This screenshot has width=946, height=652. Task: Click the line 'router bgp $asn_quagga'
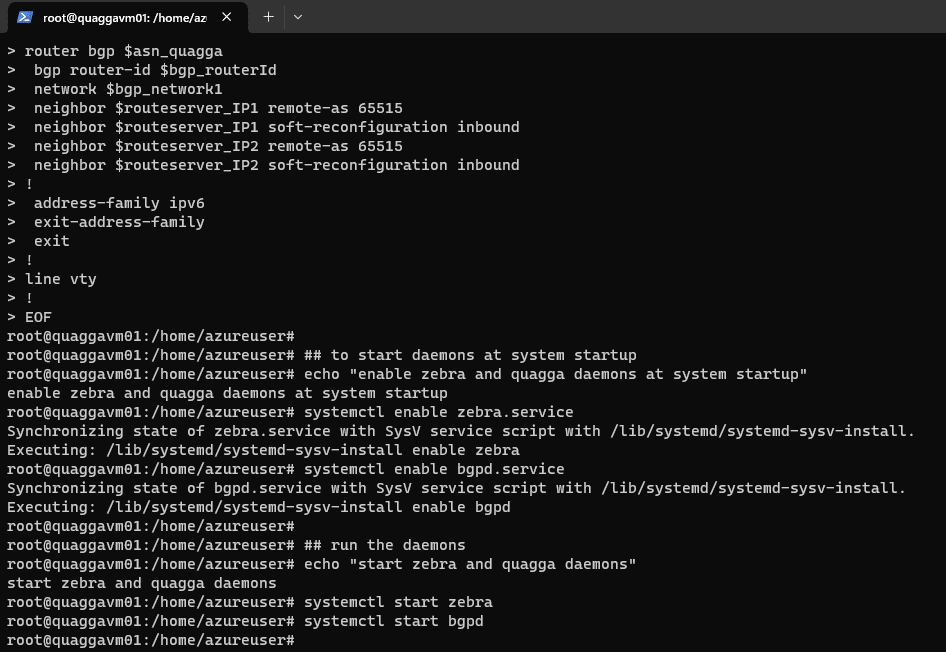(124, 51)
